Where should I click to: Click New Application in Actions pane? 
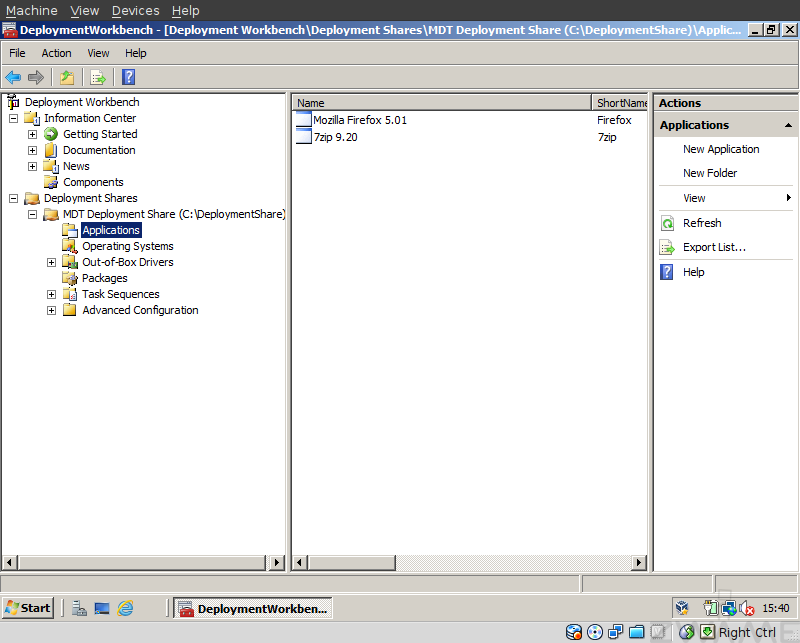[x=721, y=149]
